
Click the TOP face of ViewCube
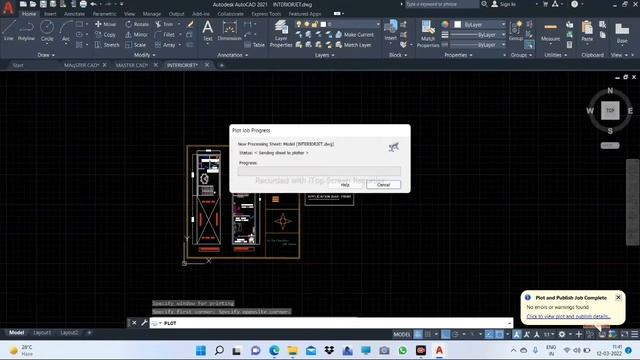pyautogui.click(x=610, y=110)
